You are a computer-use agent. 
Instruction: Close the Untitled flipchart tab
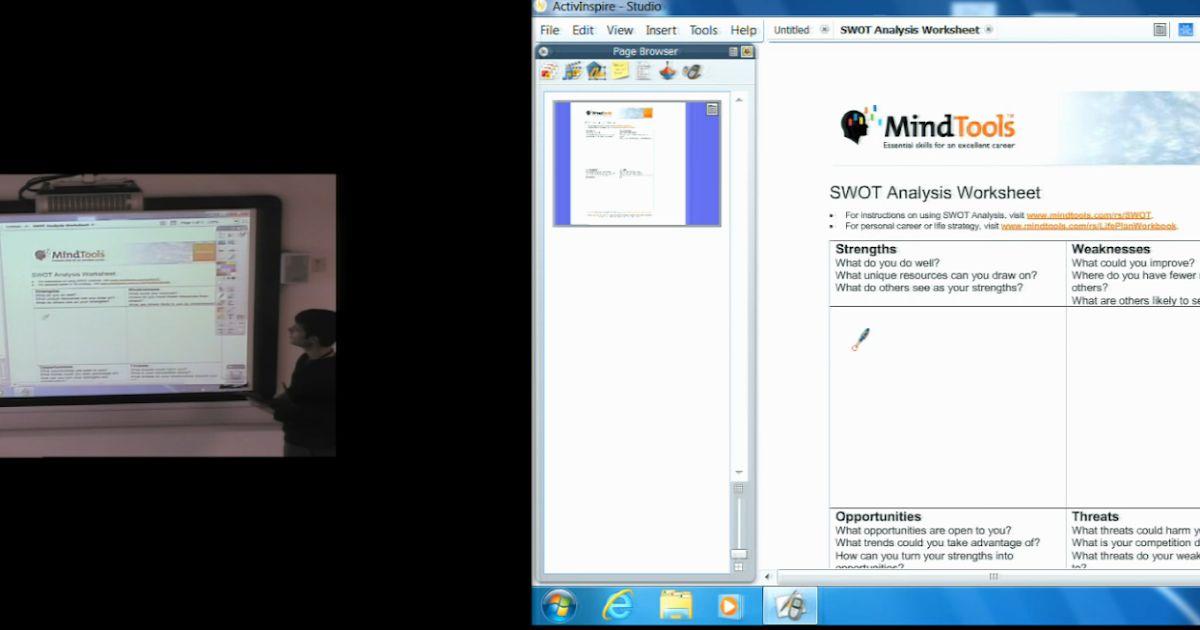[824, 30]
